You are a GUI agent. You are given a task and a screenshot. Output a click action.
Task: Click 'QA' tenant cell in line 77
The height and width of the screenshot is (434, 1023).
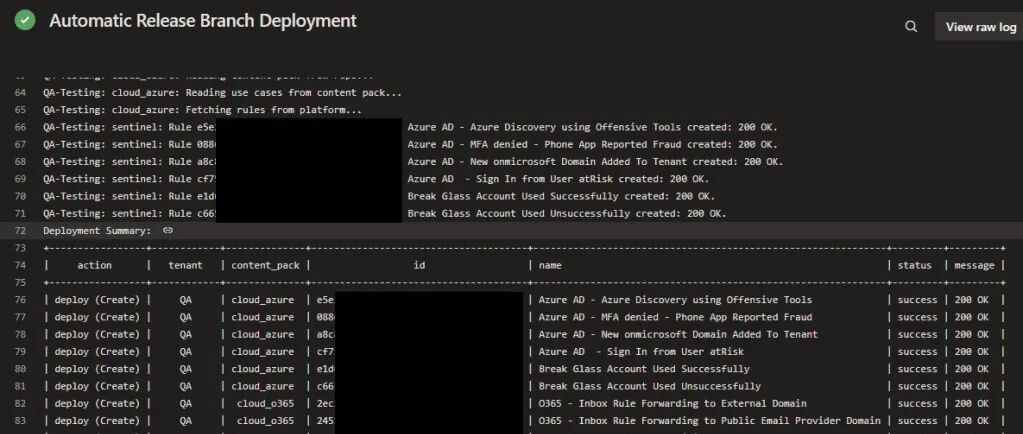pos(185,317)
